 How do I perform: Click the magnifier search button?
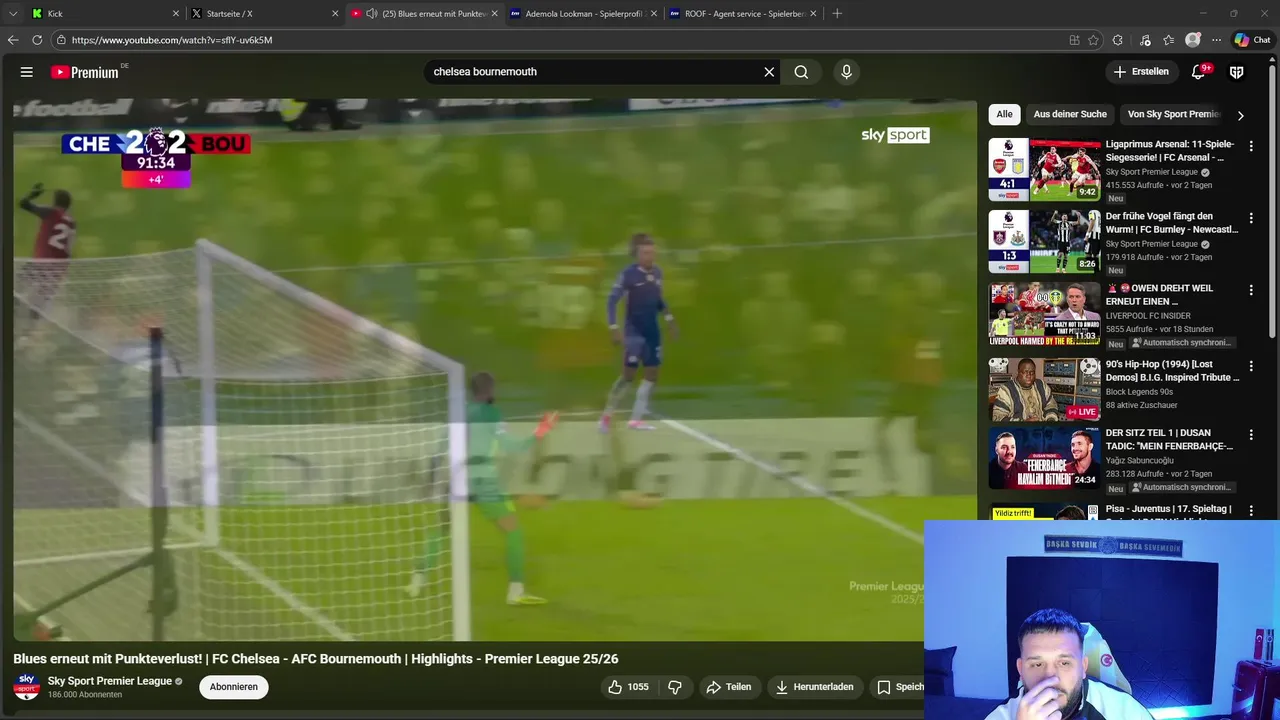pos(801,72)
